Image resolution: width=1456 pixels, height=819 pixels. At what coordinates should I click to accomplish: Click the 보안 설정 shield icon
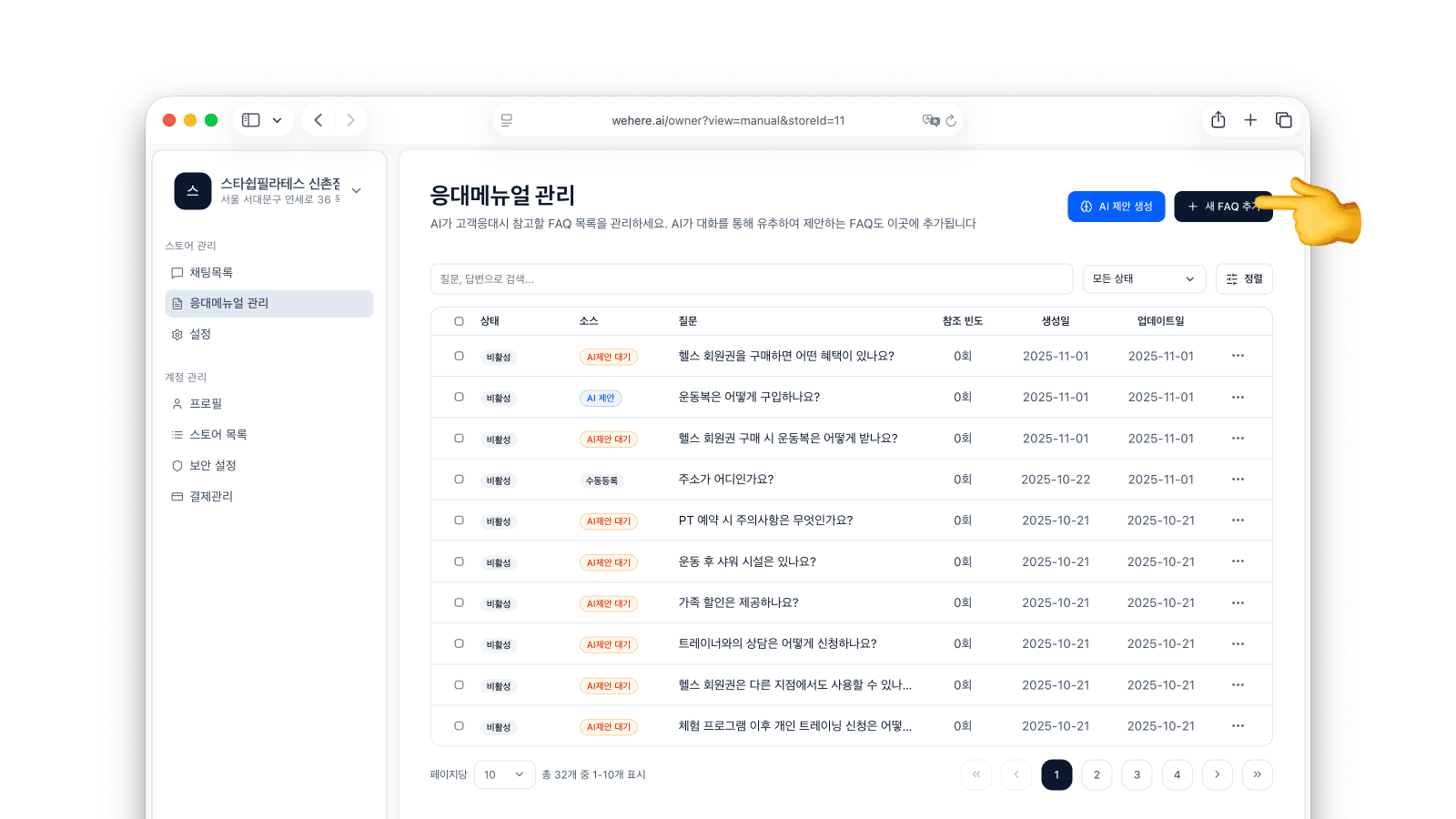(176, 465)
